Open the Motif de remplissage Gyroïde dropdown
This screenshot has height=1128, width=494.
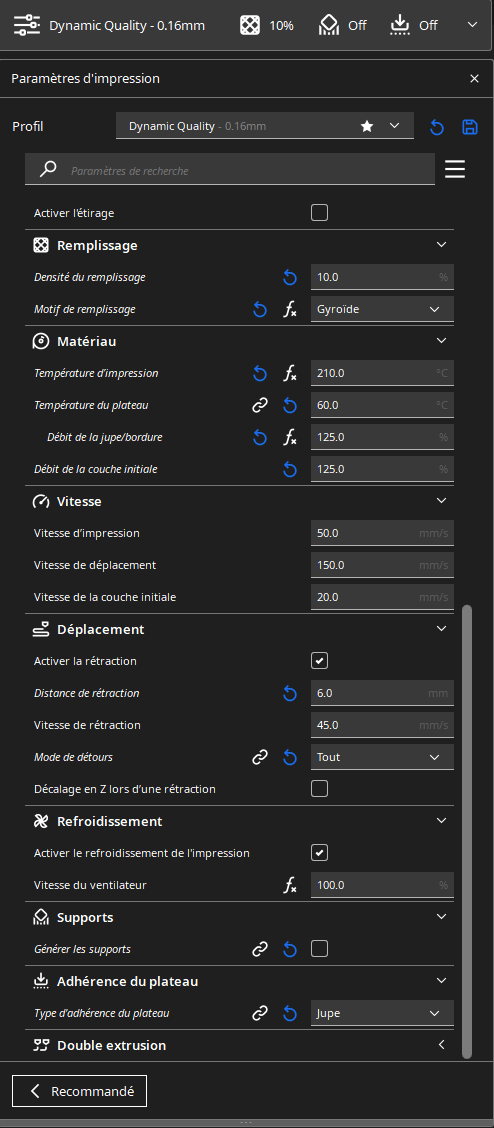tap(382, 309)
